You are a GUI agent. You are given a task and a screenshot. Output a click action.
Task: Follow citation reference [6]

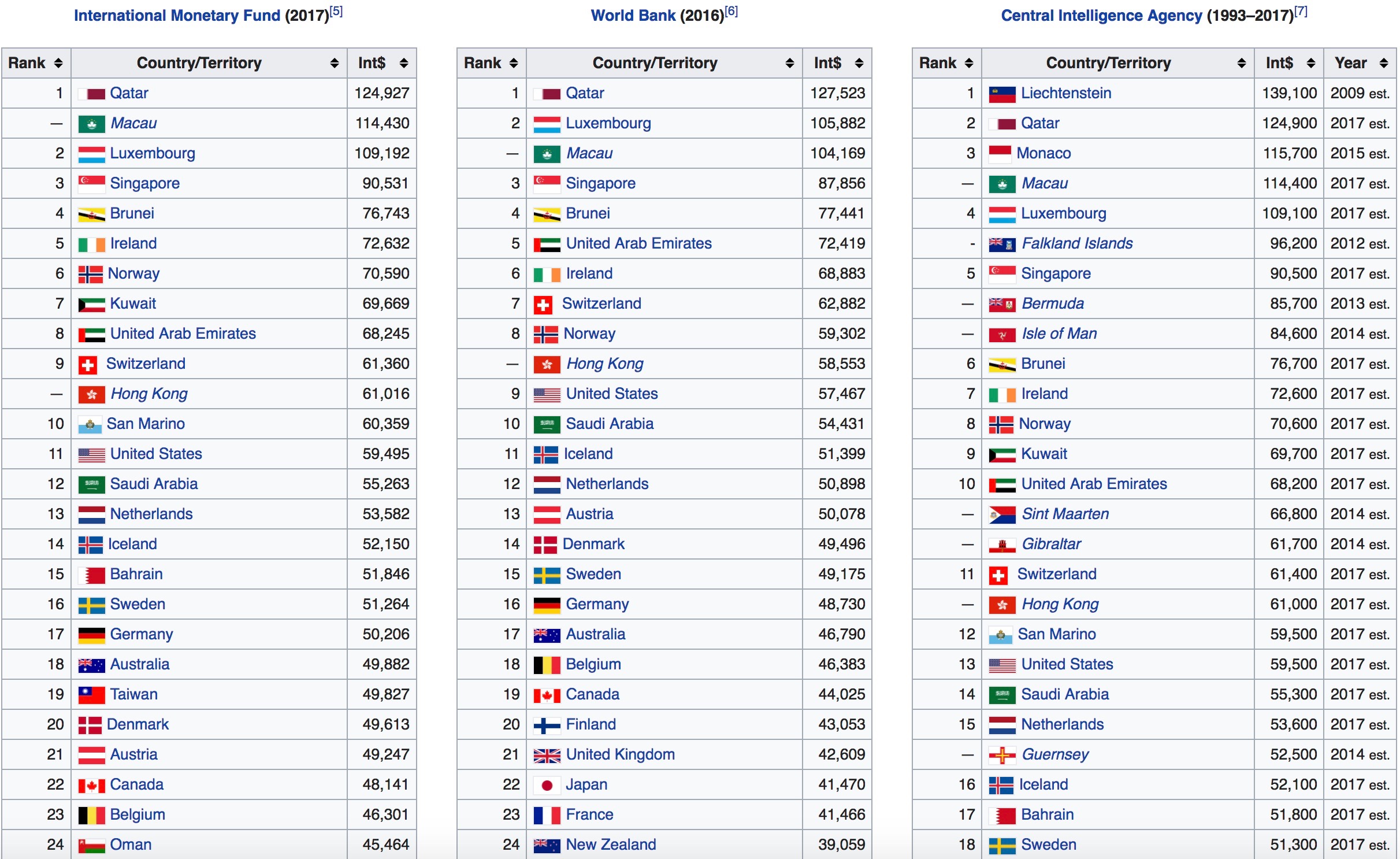point(731,11)
